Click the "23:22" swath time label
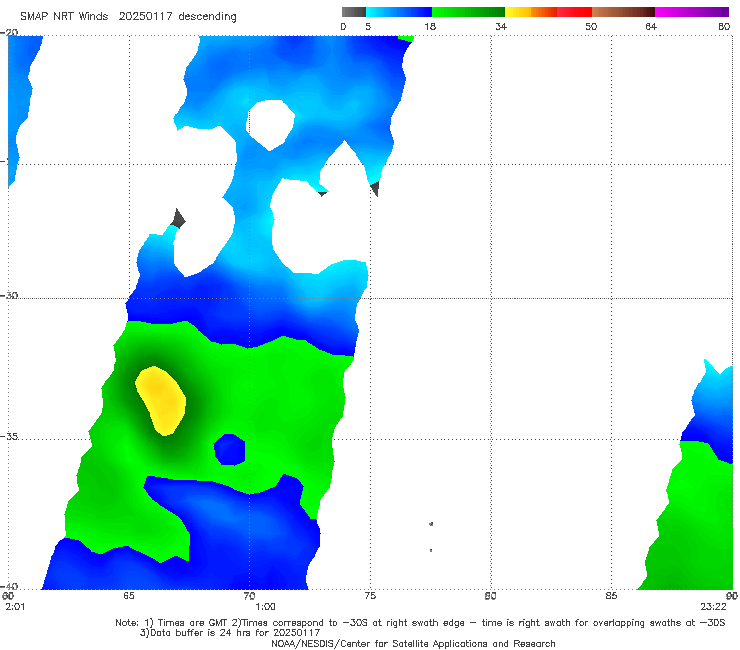The width and height of the screenshot is (740, 650). point(713,607)
